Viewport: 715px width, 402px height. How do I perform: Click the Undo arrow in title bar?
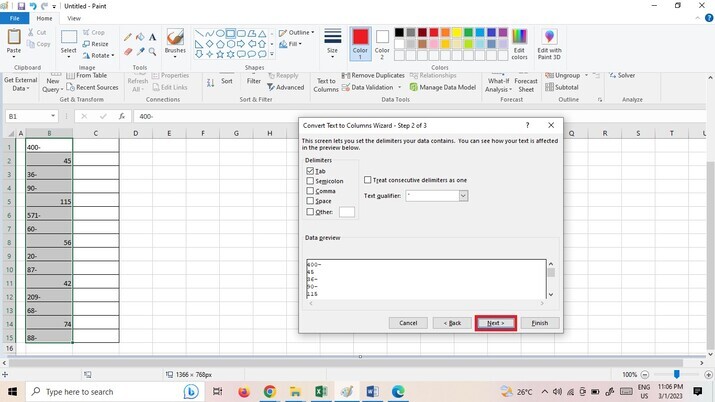[33, 6]
